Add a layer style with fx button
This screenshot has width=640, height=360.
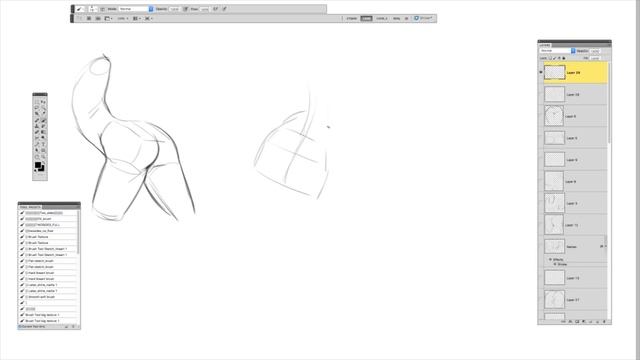click(570, 322)
